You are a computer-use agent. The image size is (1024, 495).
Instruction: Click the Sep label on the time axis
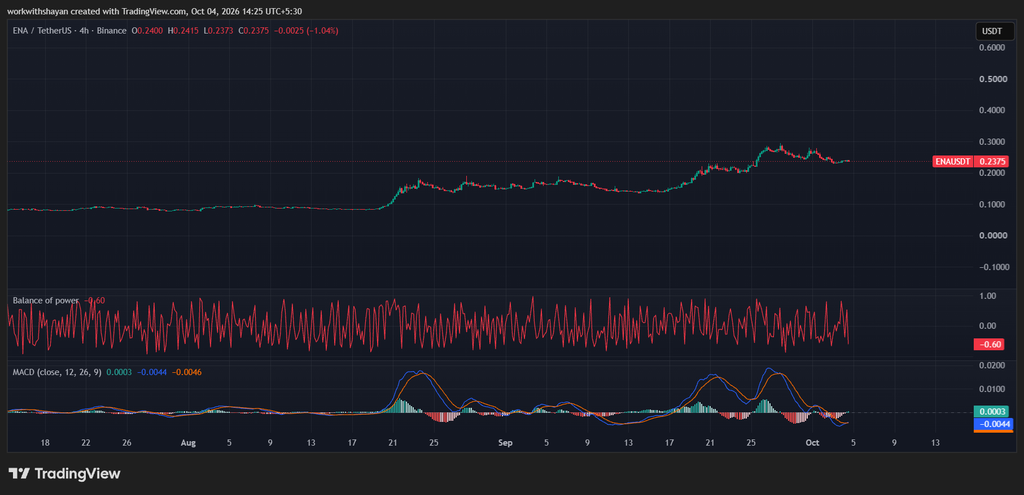(x=505, y=443)
